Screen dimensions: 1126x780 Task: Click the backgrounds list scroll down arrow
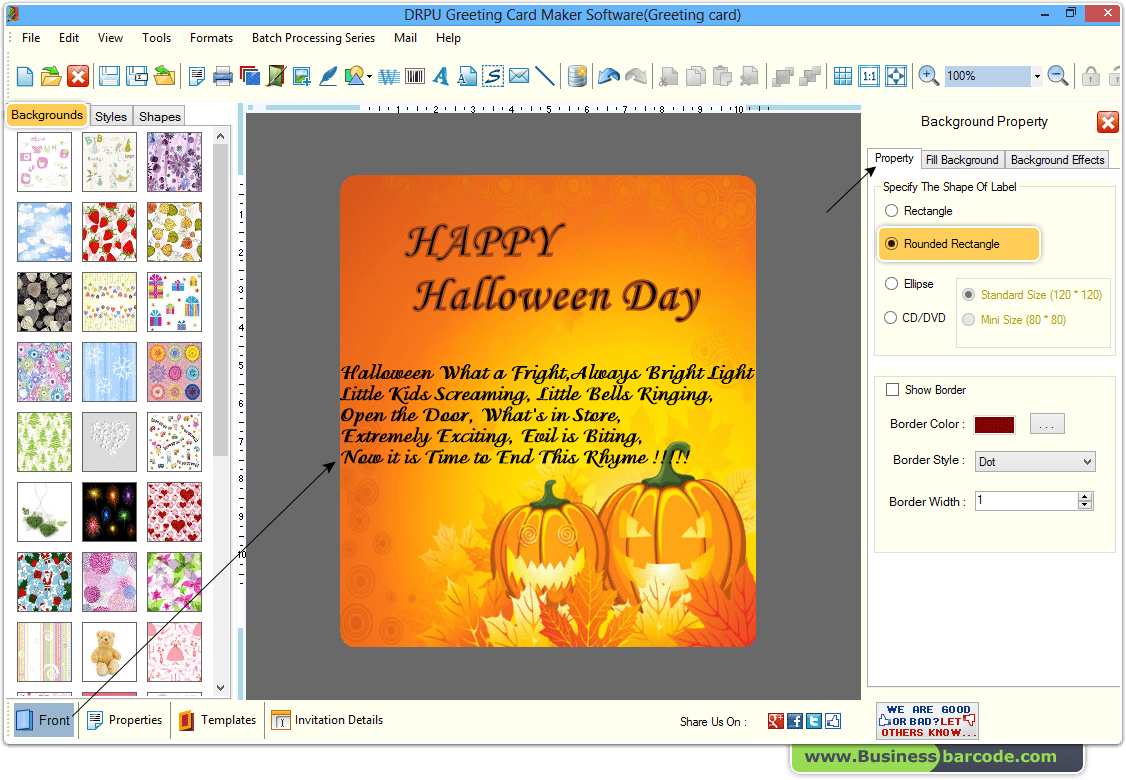coord(220,687)
